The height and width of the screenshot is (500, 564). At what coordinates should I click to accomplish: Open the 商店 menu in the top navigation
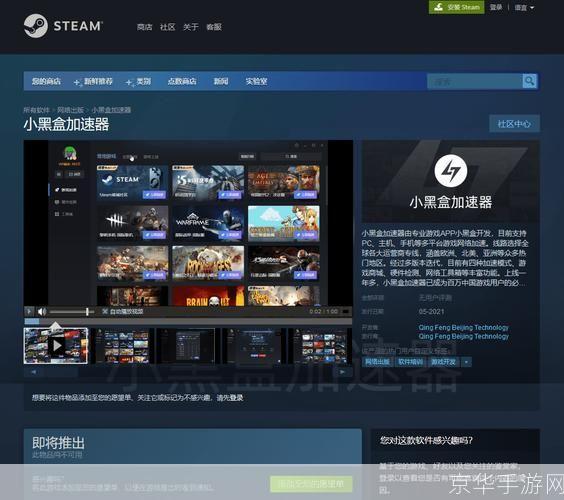[144, 27]
